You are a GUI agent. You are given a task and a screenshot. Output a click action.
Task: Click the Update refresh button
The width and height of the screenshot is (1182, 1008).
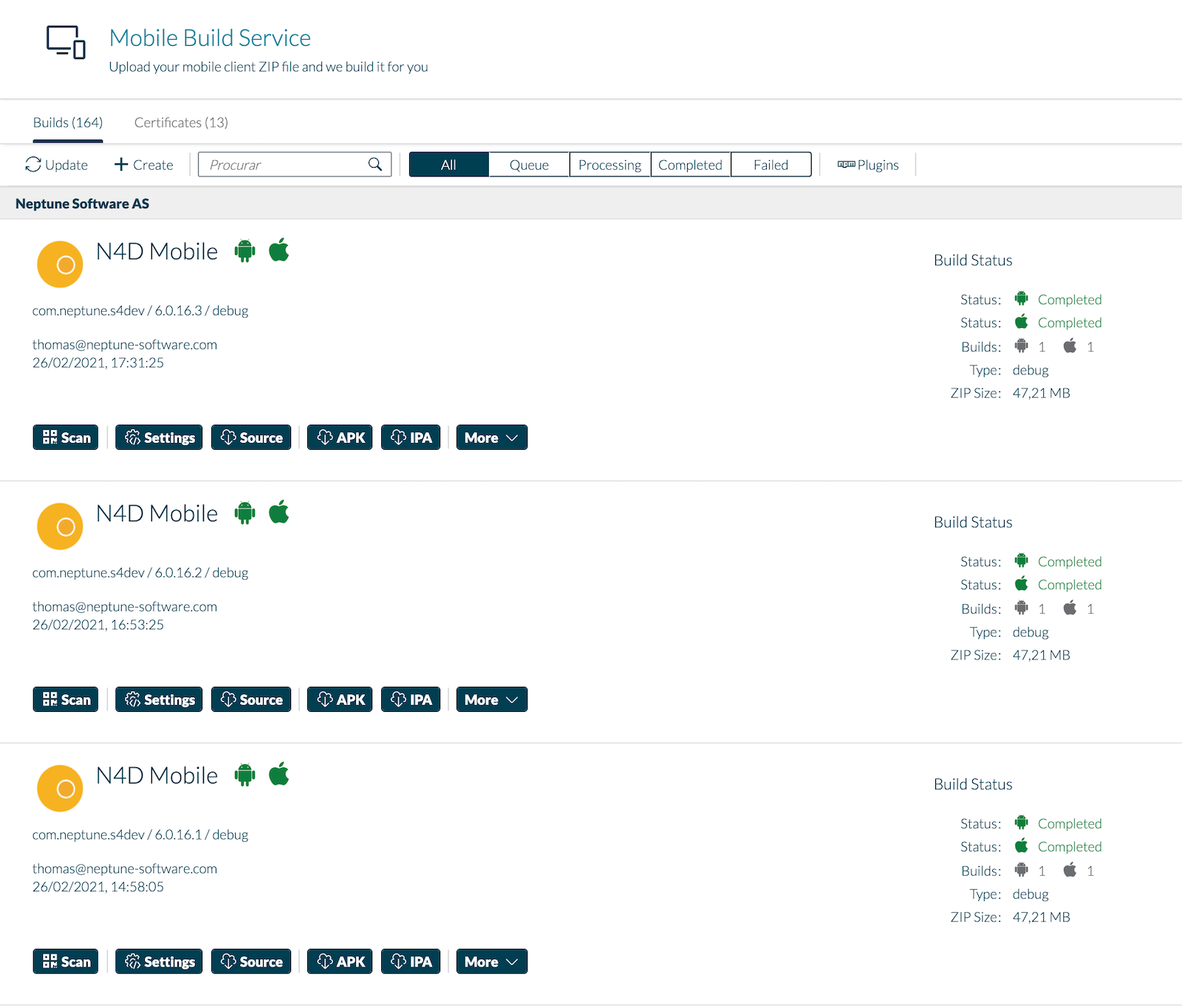click(57, 165)
